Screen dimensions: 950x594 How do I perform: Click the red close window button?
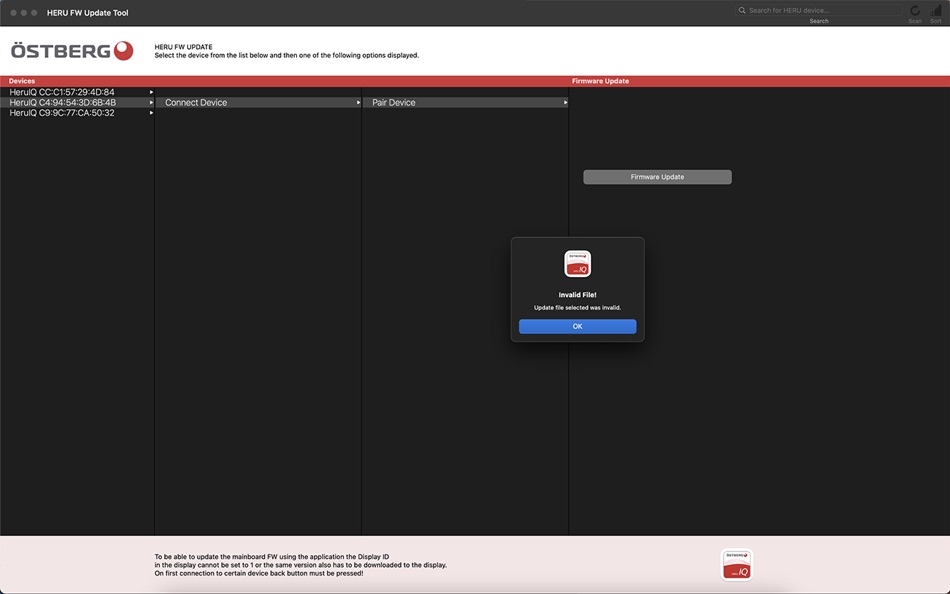pyautogui.click(x=13, y=13)
